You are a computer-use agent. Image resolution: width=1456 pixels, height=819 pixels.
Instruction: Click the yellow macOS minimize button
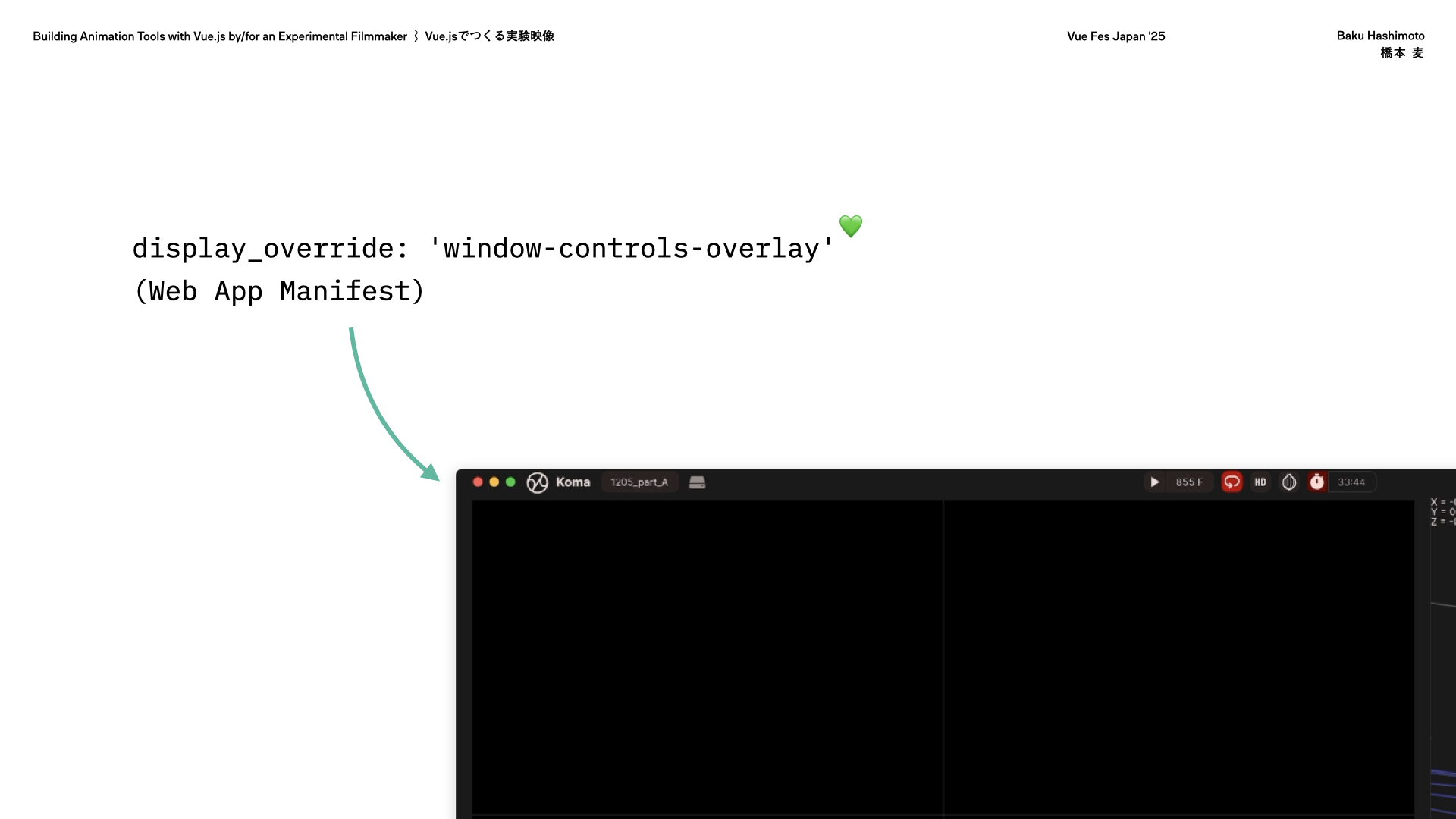pyautogui.click(x=494, y=482)
